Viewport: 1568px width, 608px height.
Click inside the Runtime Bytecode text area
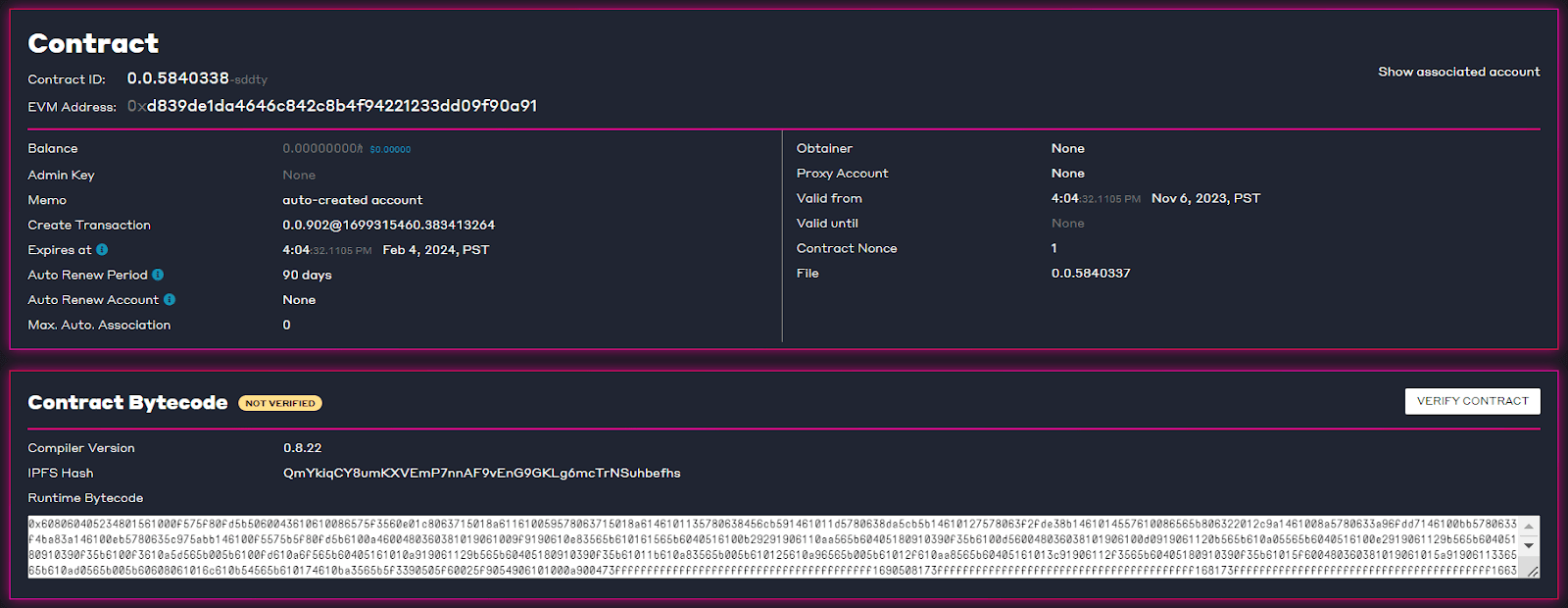772,546
